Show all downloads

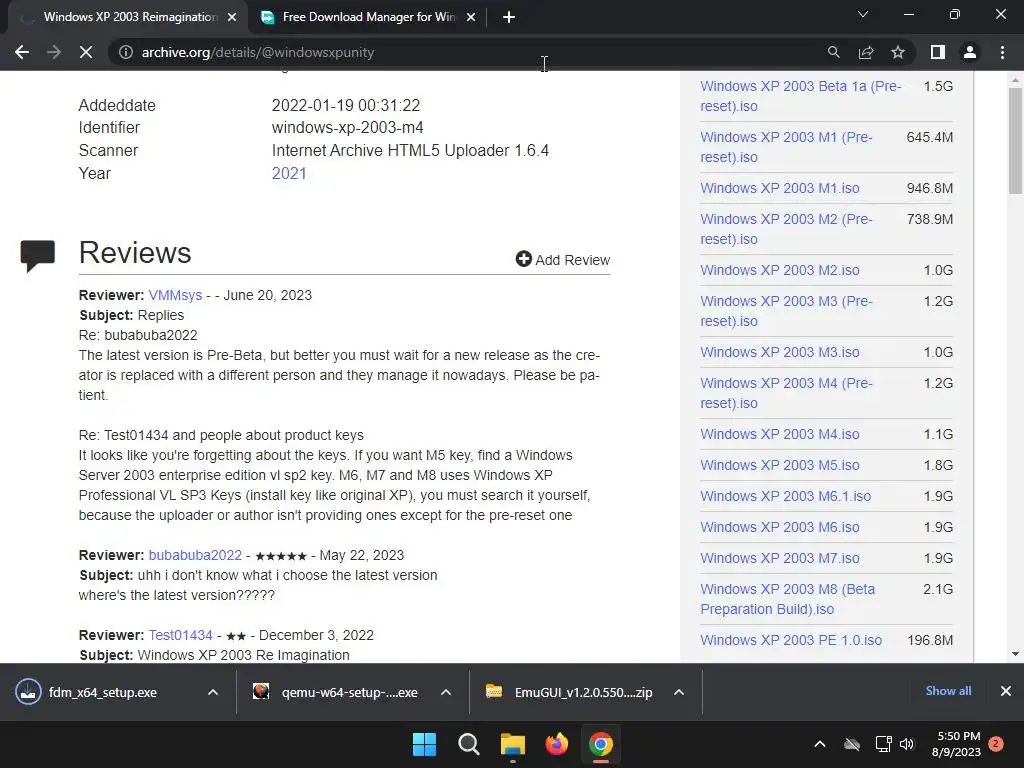point(948,691)
